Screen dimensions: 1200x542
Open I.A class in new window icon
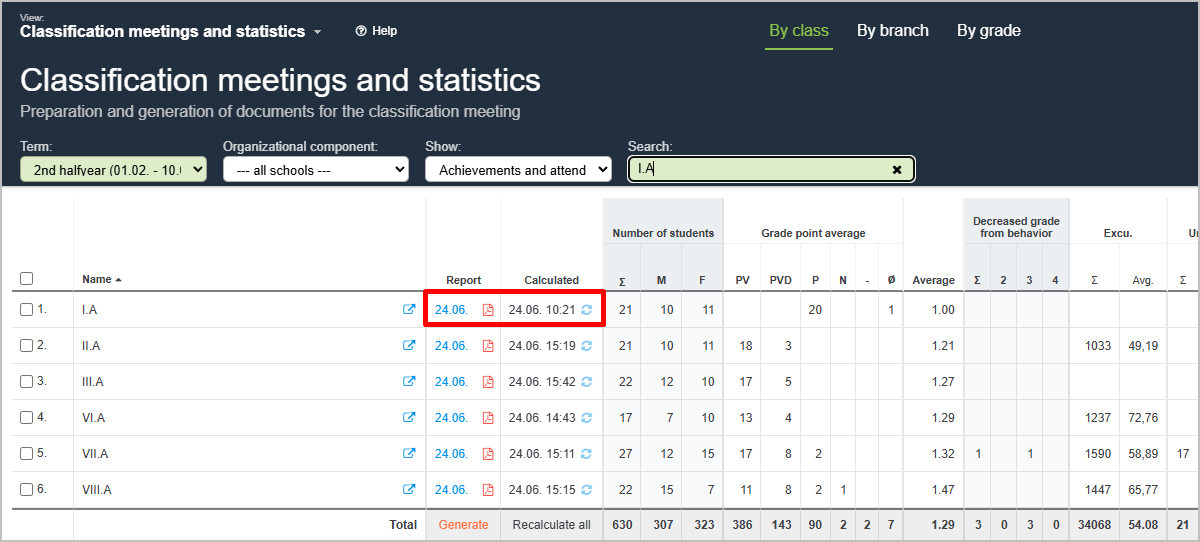point(409,310)
